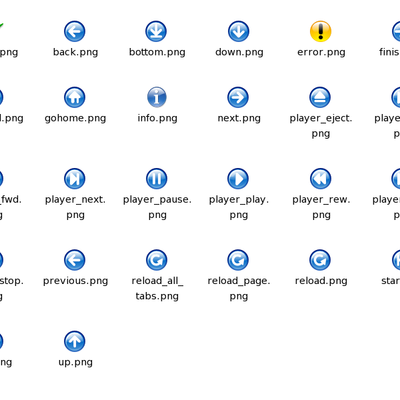Click the back.png file name
Image resolution: width=400 pixels, height=400 pixels.
click(x=76, y=52)
